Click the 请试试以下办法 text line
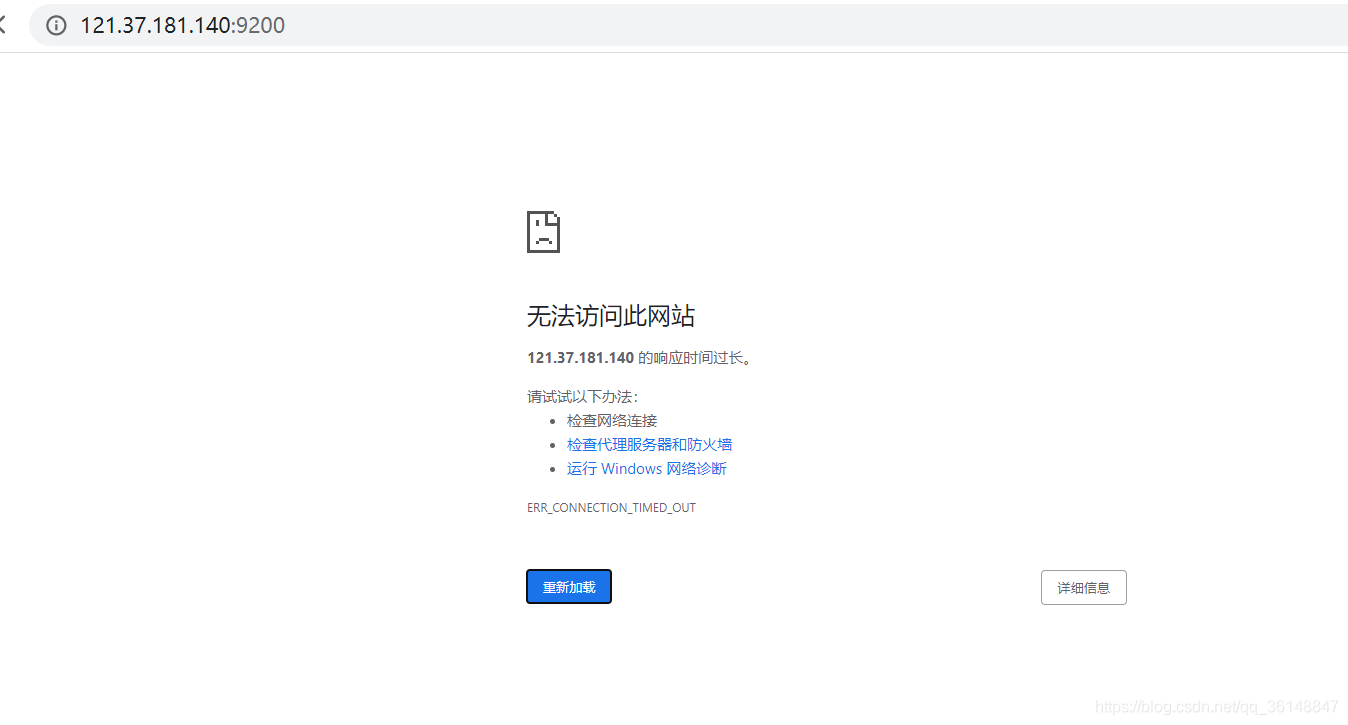The height and width of the screenshot is (725, 1348). click(x=582, y=397)
